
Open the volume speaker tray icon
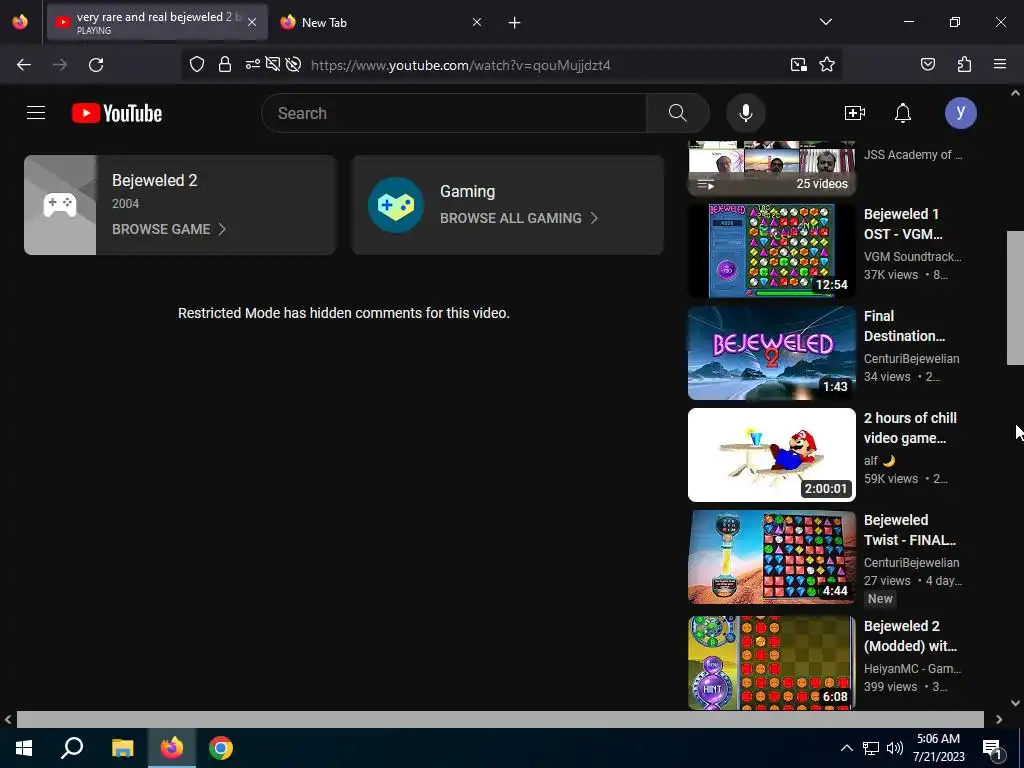pyautogui.click(x=895, y=748)
